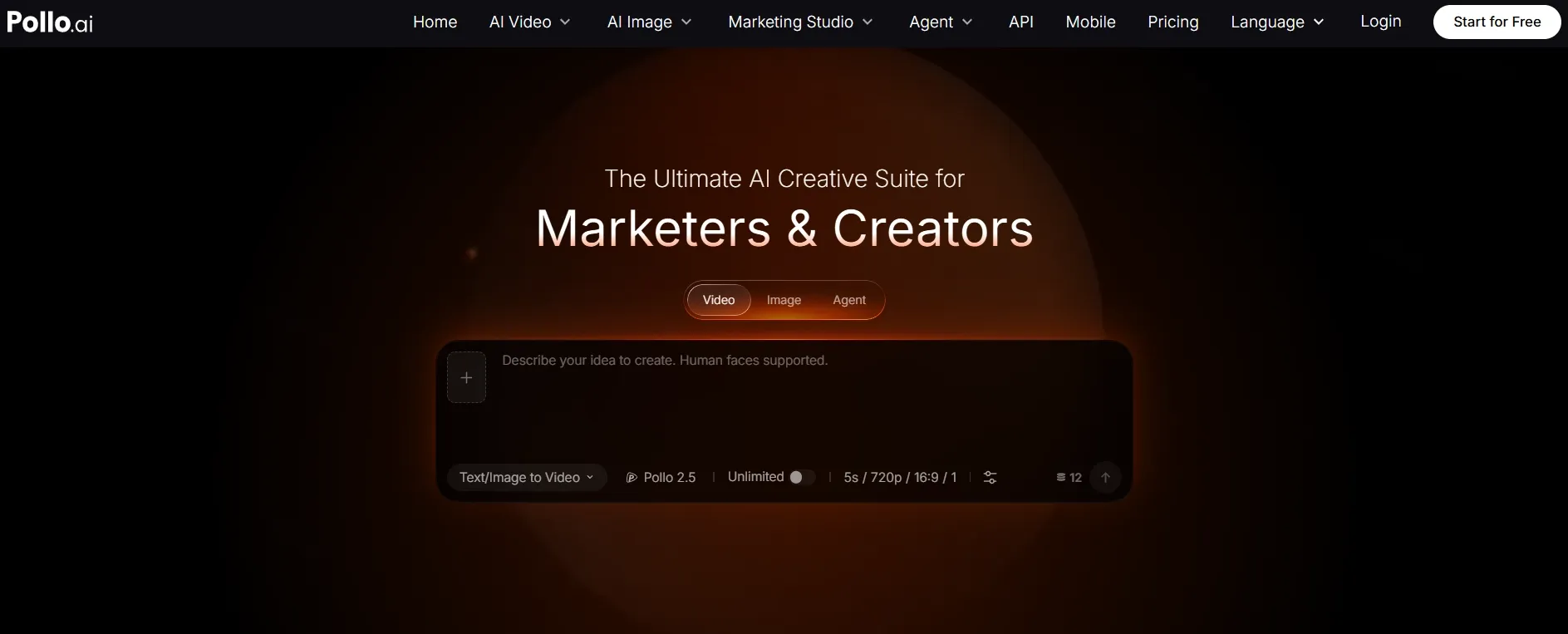Toggle the Unlimited switch
Image resolution: width=1568 pixels, height=634 pixels.
tap(802, 477)
